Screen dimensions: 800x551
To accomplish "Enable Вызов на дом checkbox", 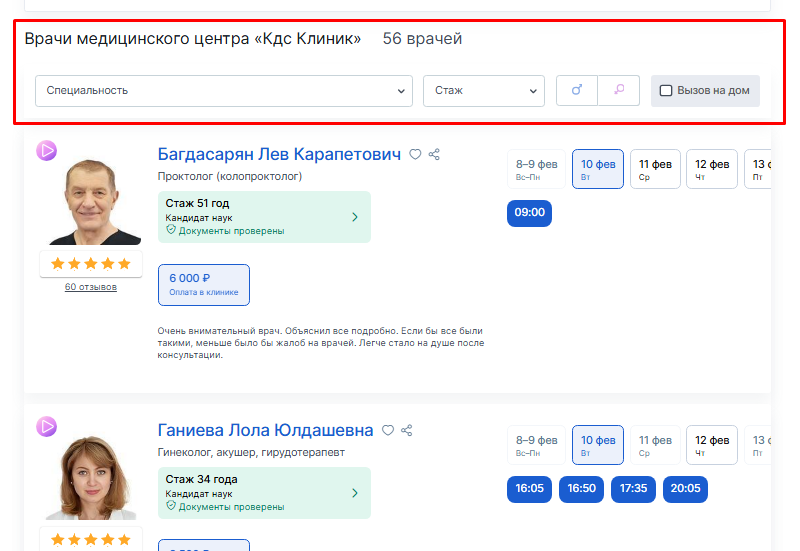I will (666, 90).
